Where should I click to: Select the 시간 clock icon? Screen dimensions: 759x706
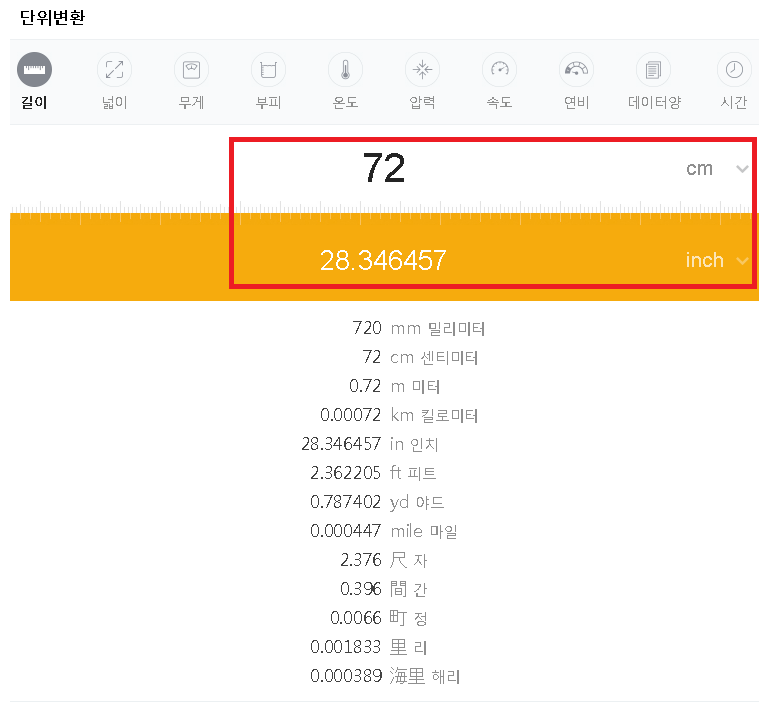734,70
